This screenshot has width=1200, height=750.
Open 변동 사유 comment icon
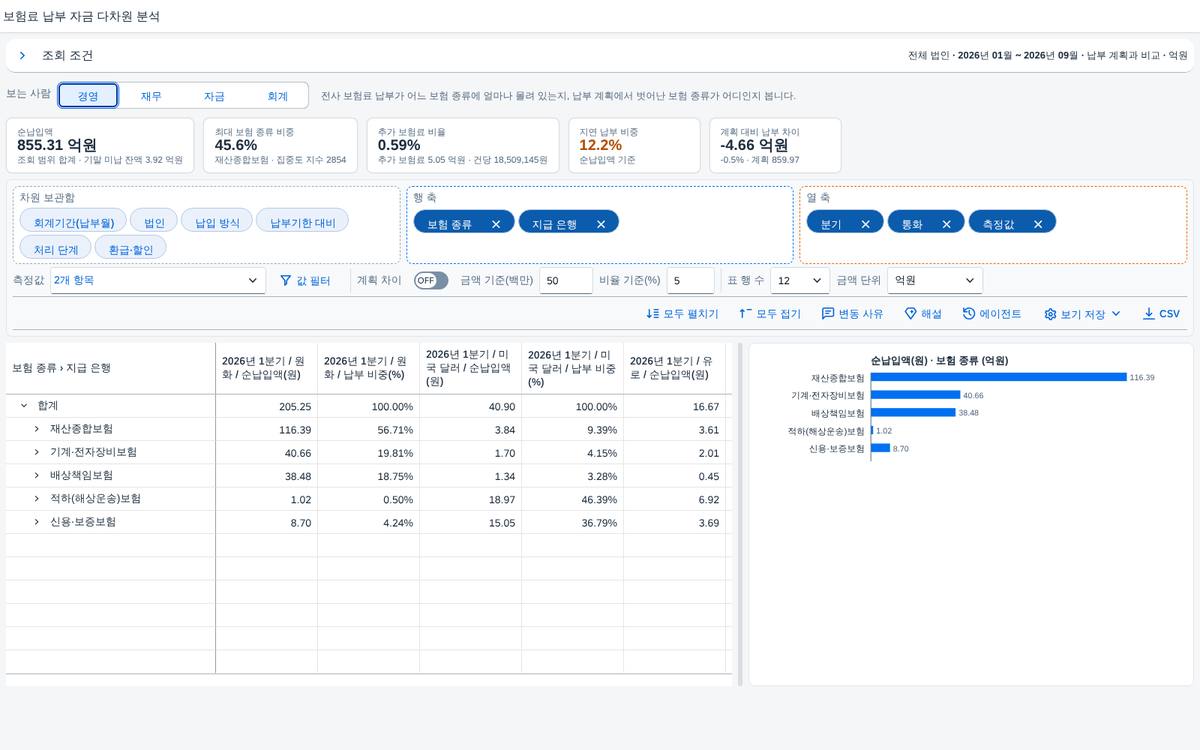coord(828,314)
